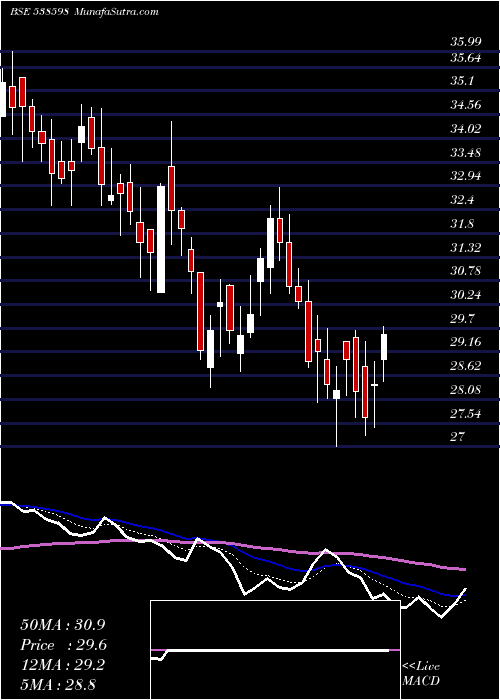Screen dimensions: 500x700
Task: Select the 35.99 price level label
Action: pyautogui.click(x=466, y=42)
